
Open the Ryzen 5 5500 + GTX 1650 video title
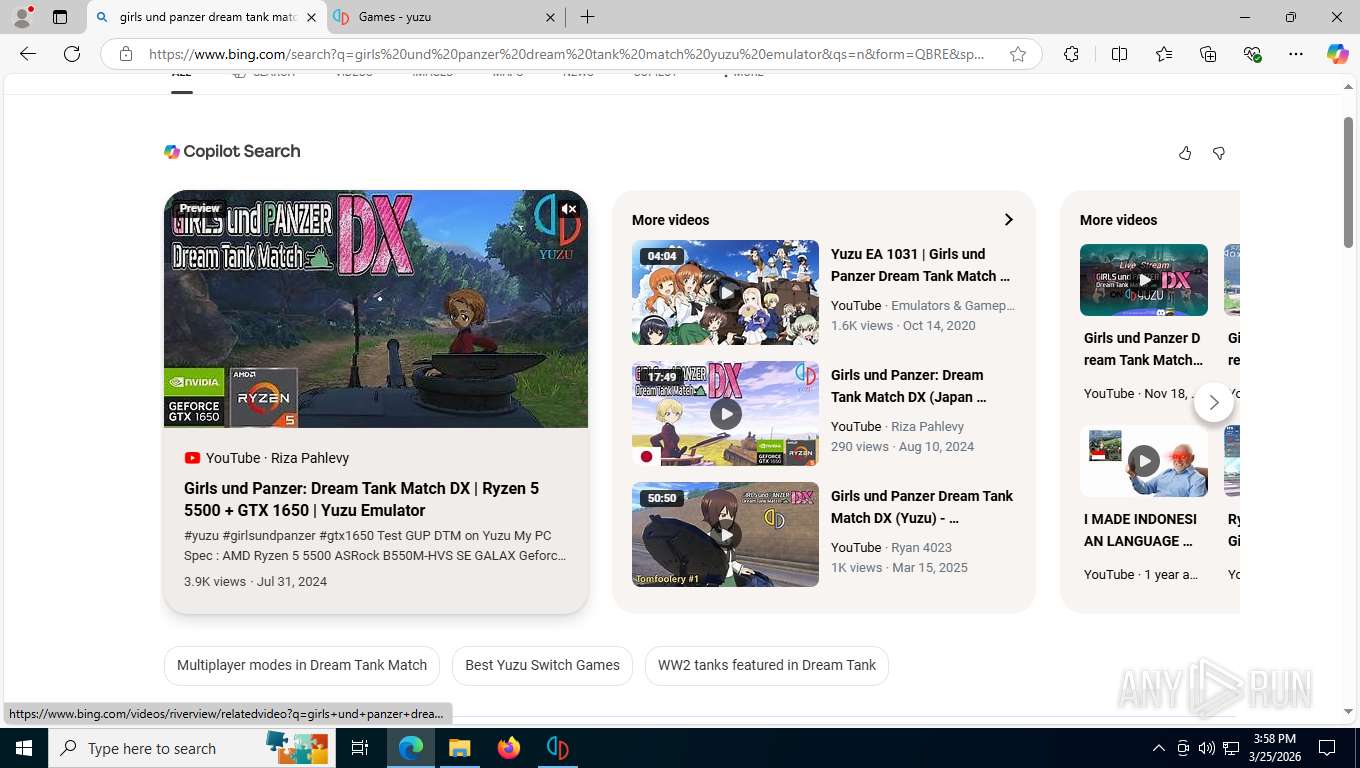[x=361, y=499]
